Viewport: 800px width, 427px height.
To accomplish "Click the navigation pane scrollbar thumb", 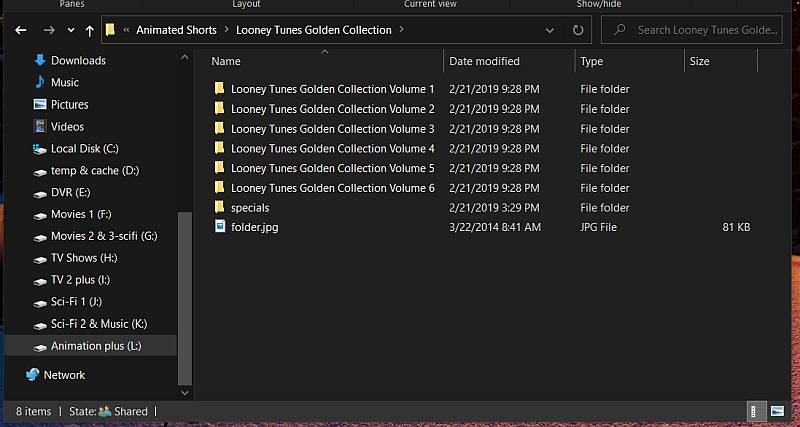I will (185, 298).
